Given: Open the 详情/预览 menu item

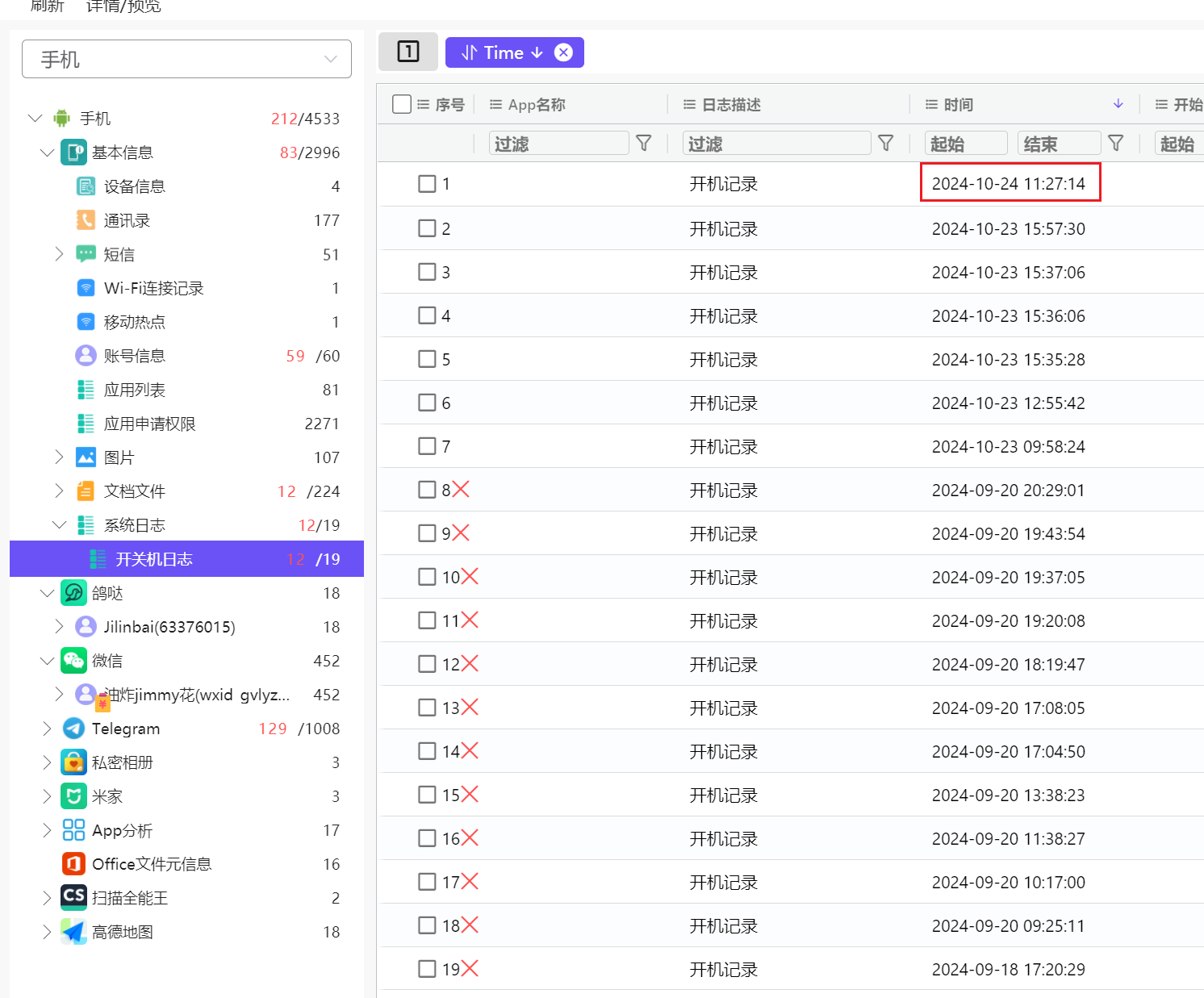Looking at the screenshot, I should 123,6.
